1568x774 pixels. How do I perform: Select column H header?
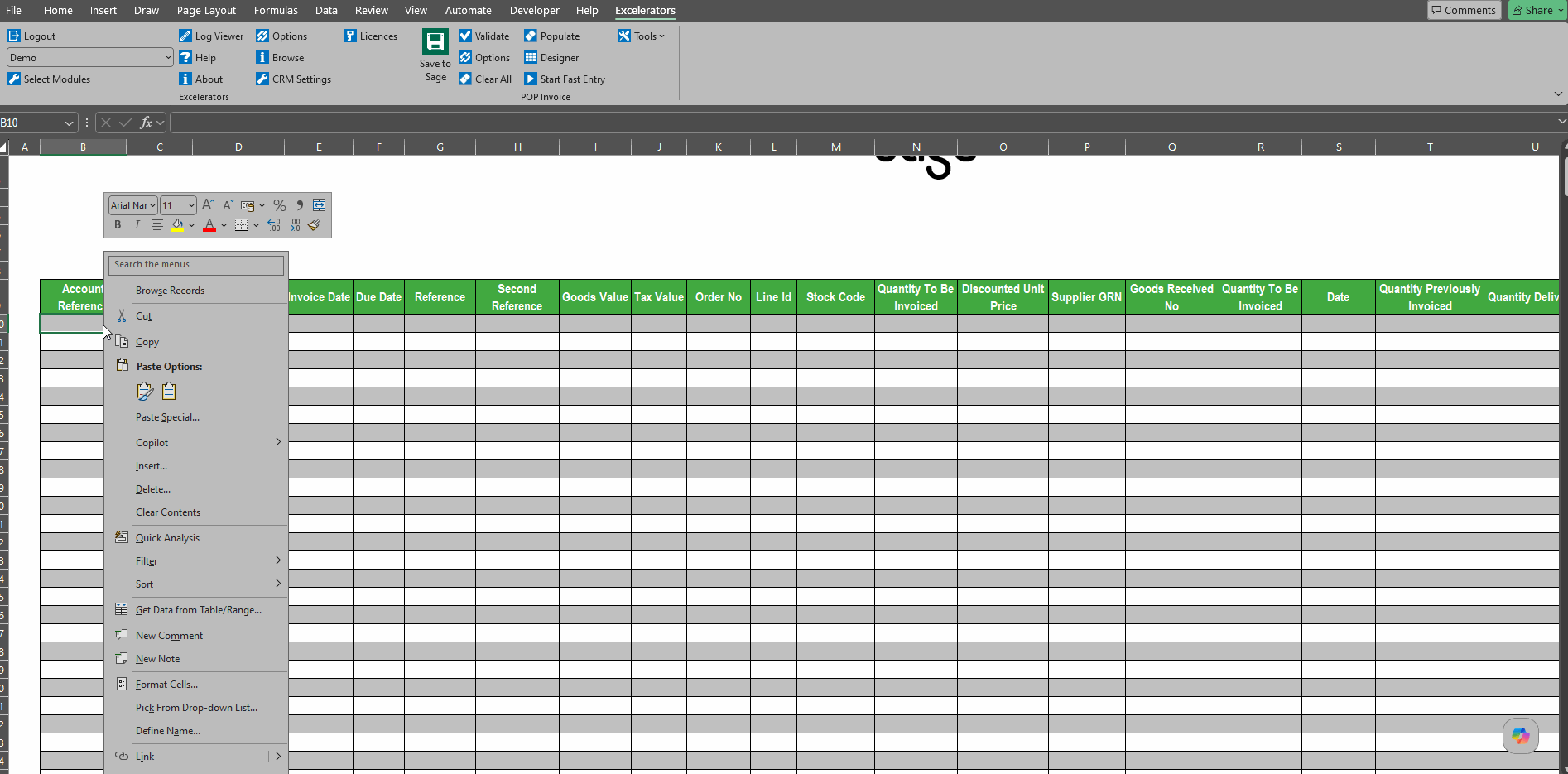517,147
